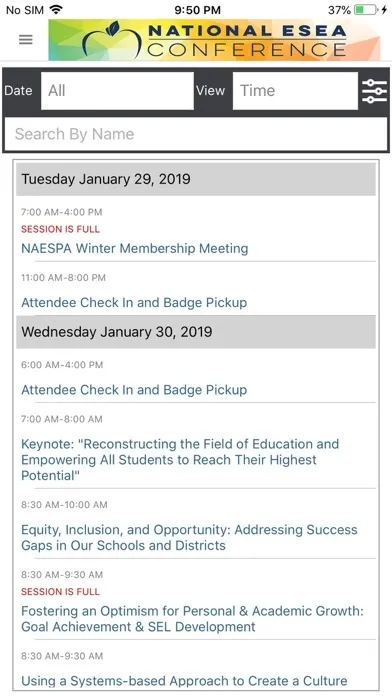
Task: Select the Wednesday January 30, 2019 header
Action: (x=196, y=332)
